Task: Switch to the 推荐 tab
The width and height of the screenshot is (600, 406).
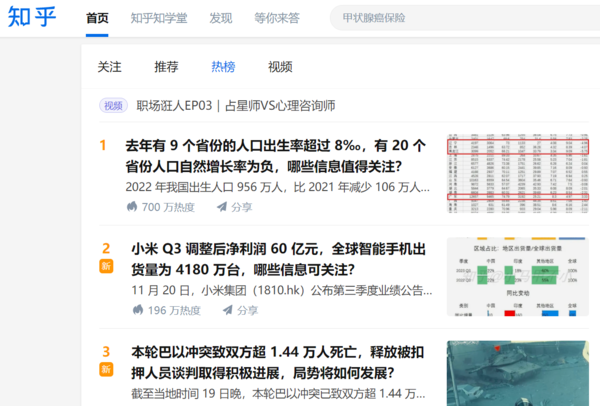Action: coord(166,67)
